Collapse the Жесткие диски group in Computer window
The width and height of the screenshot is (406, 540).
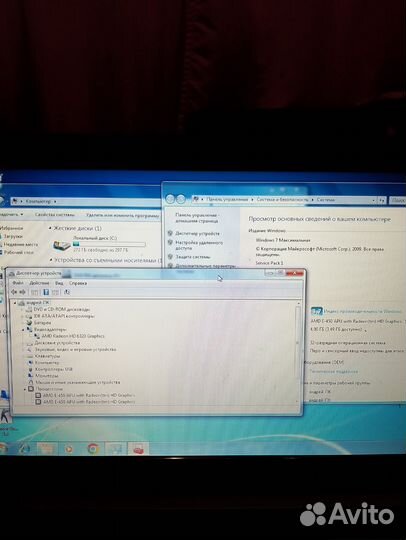click(50, 228)
